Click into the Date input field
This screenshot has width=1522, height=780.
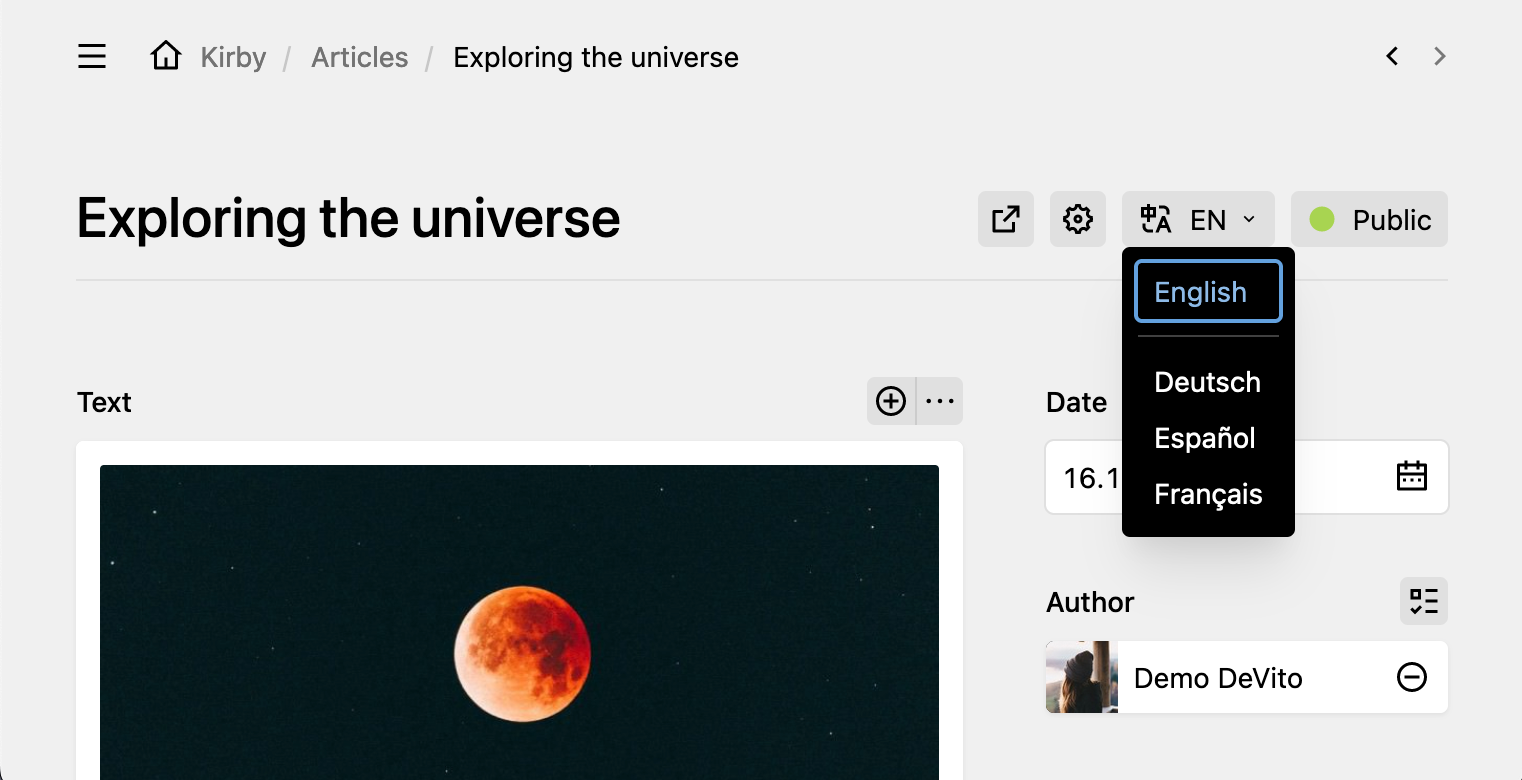point(1247,477)
